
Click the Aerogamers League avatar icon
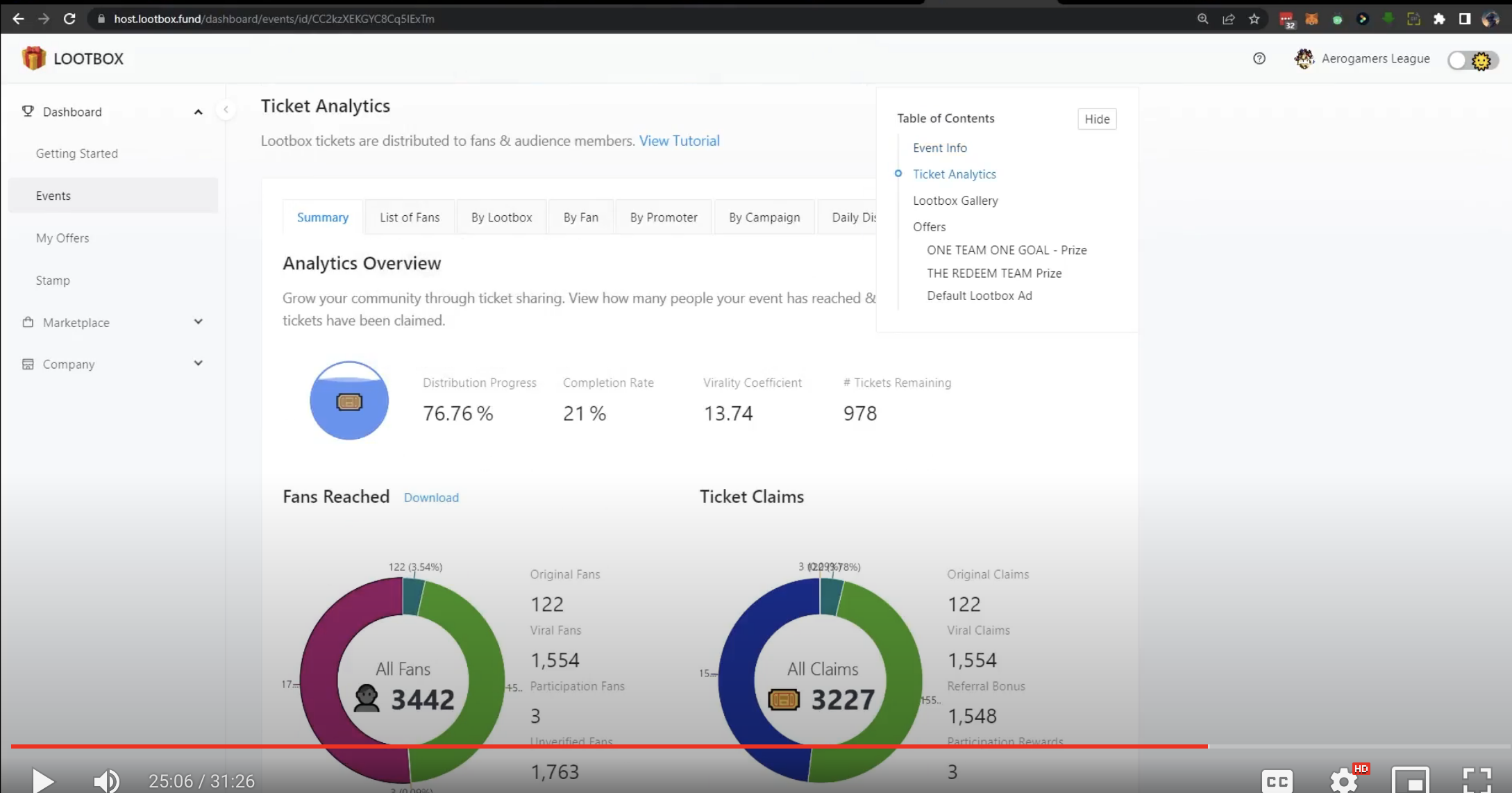(x=1304, y=59)
